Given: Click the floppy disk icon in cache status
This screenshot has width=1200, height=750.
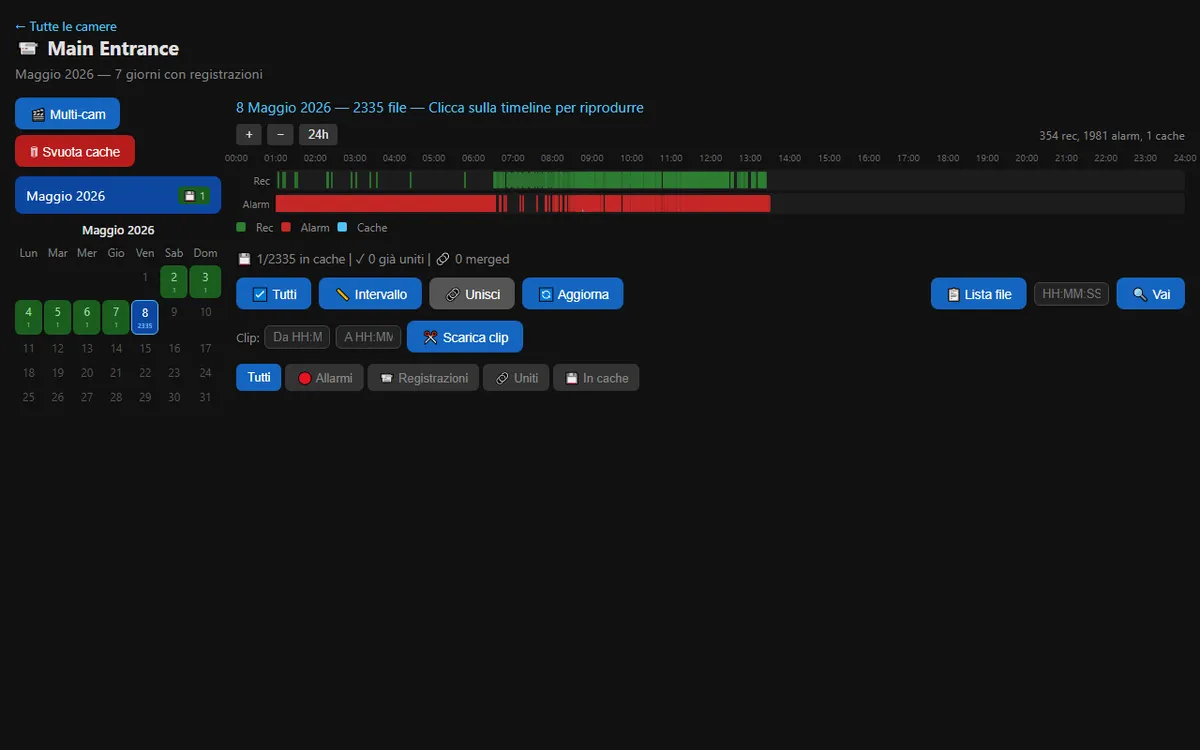Looking at the screenshot, I should tap(244, 259).
